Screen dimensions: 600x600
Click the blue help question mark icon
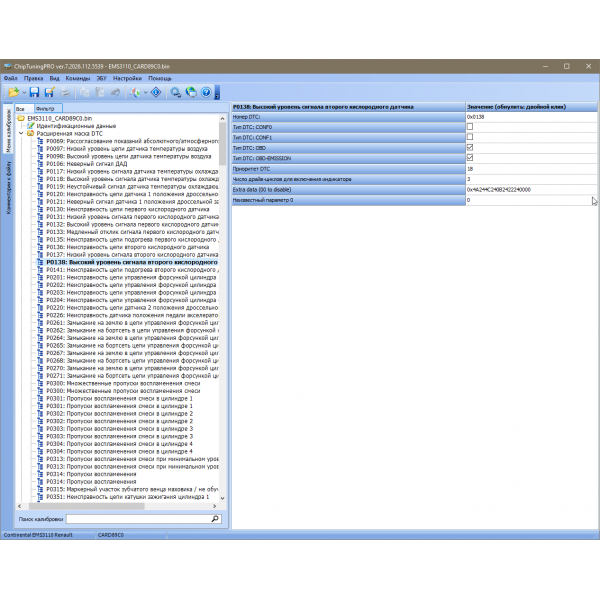point(206,92)
